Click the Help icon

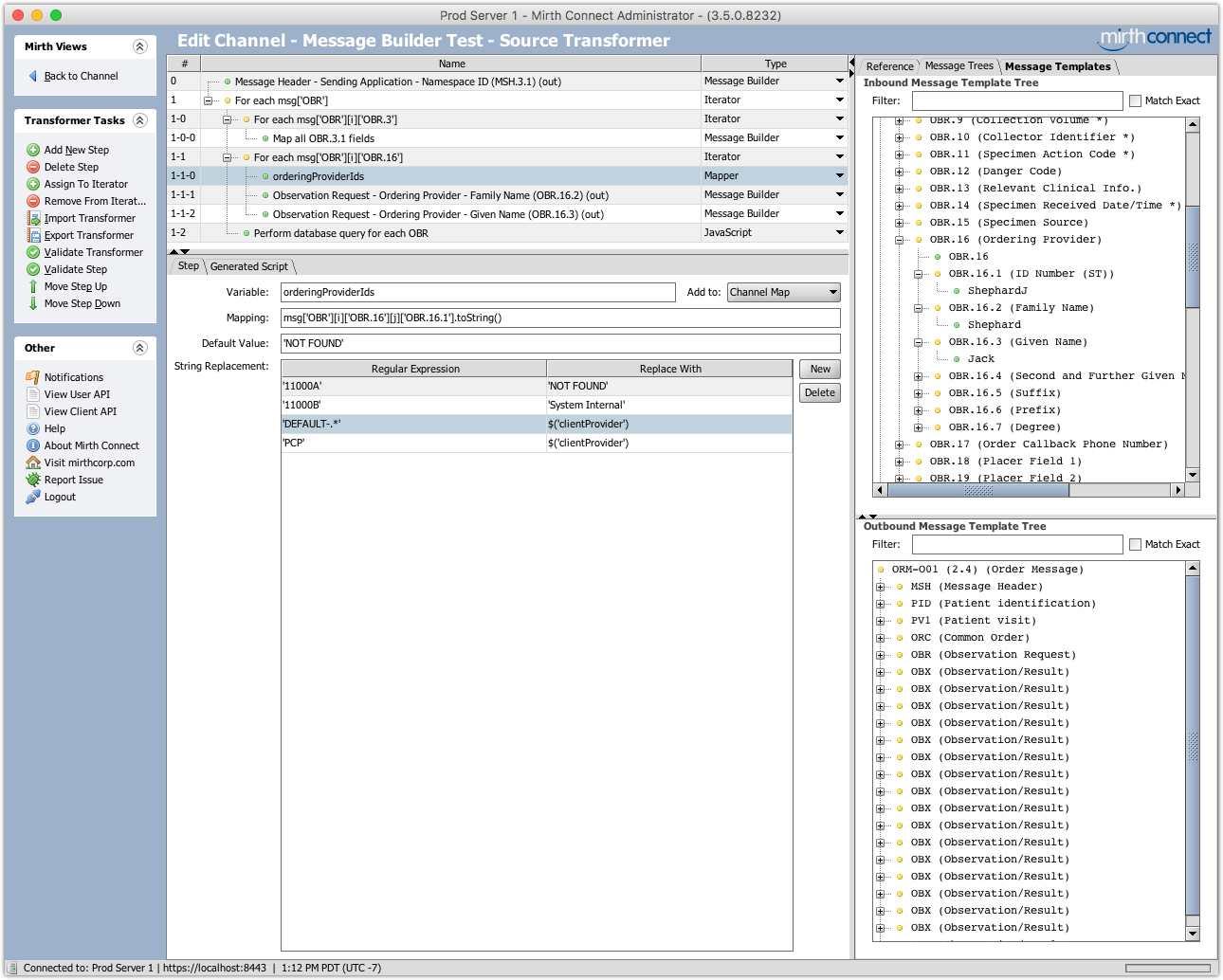coord(33,428)
